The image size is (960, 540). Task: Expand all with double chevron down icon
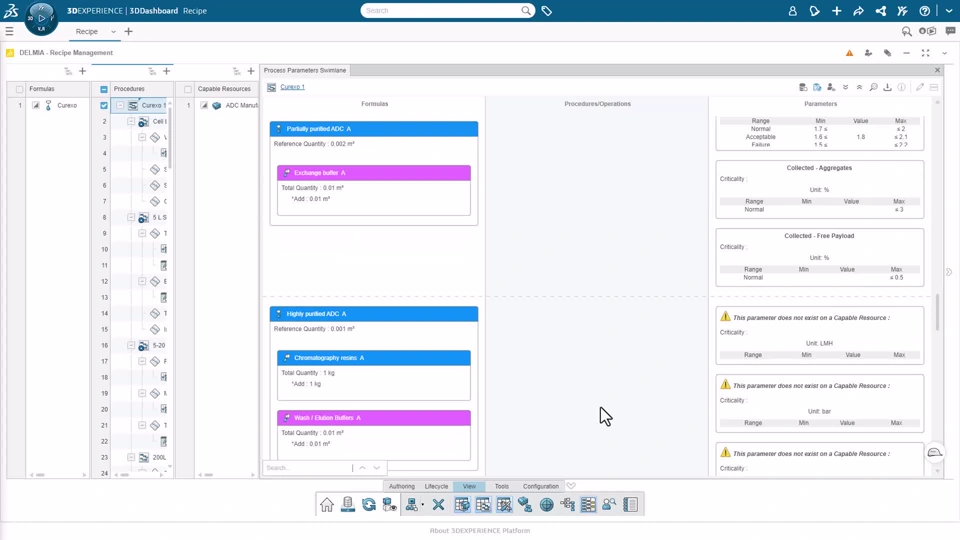846,88
